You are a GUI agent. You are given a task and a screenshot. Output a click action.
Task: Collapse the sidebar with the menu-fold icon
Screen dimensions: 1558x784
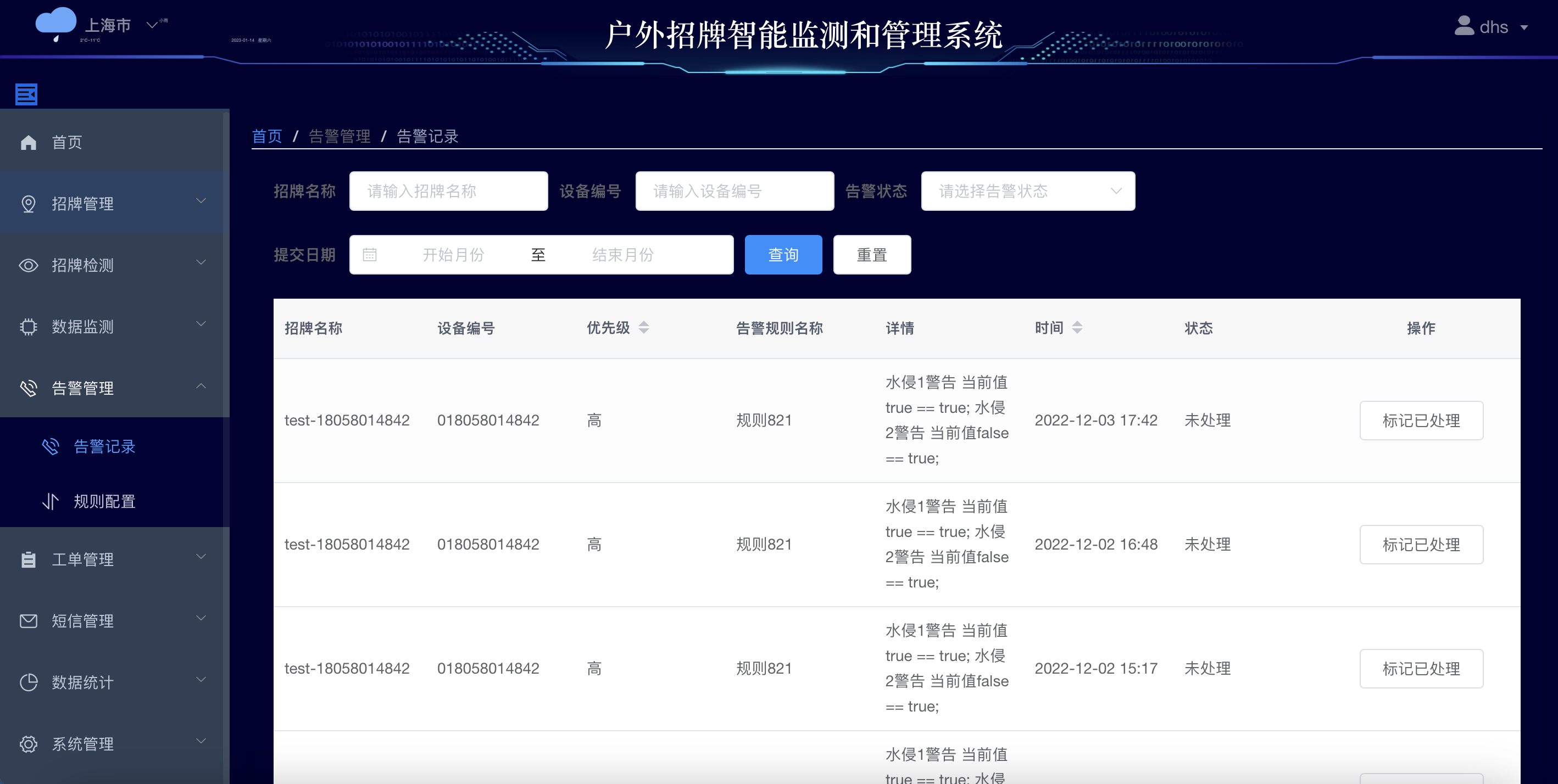(26, 94)
